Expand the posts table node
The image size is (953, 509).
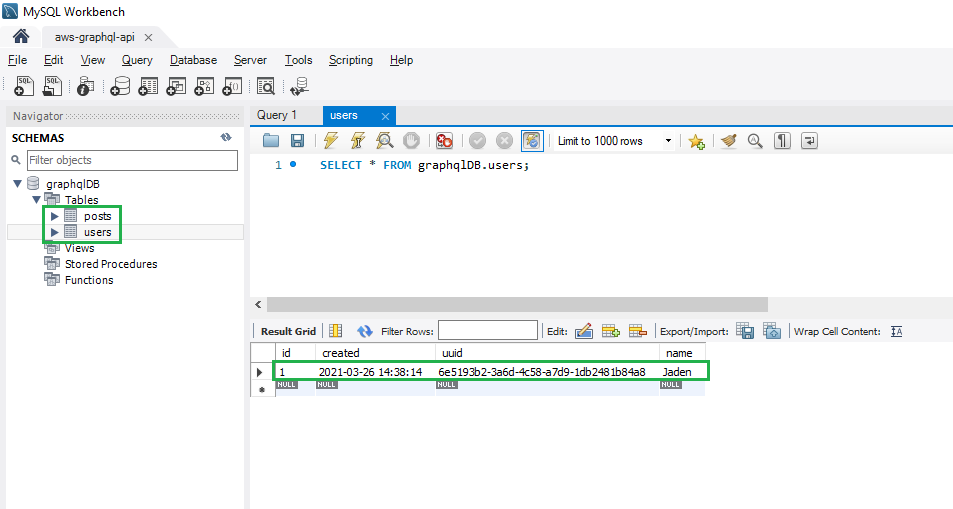pos(55,216)
